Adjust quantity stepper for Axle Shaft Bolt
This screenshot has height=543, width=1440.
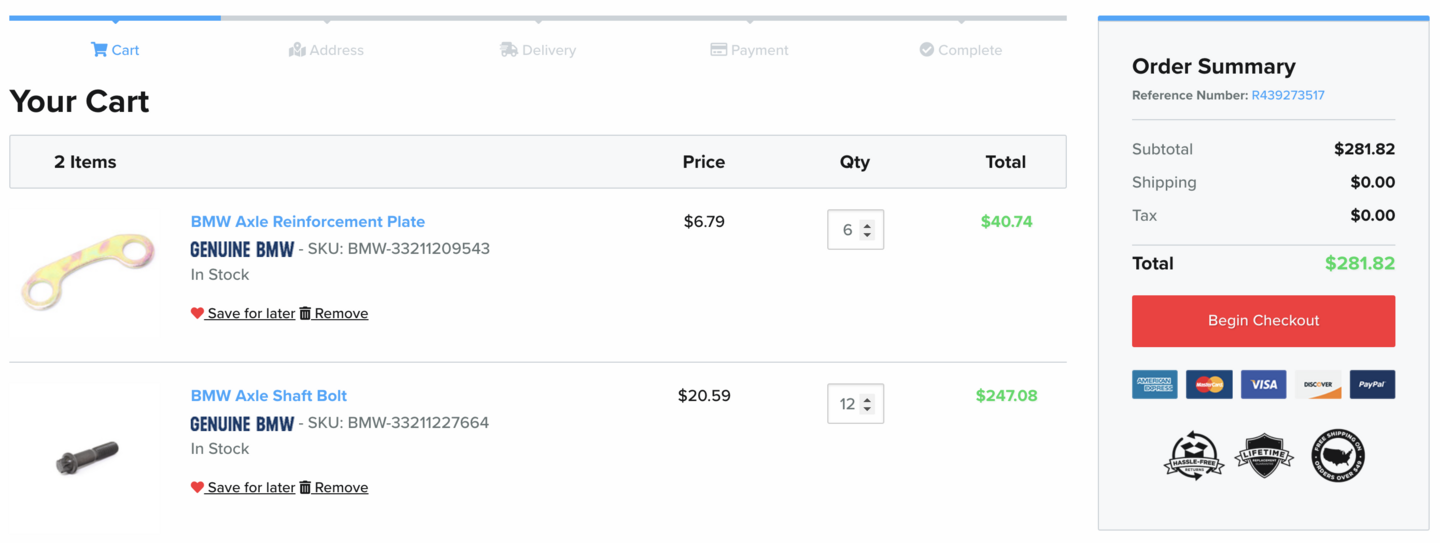867,404
